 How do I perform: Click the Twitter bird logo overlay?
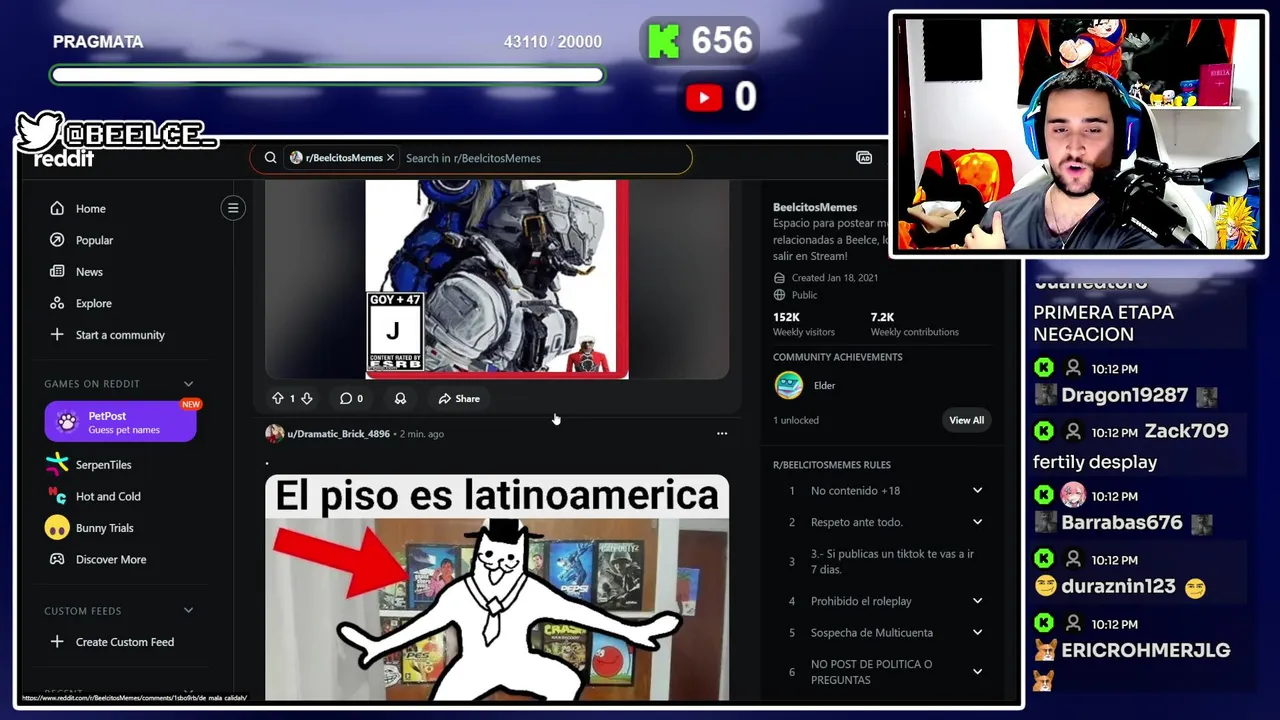[x=39, y=132]
